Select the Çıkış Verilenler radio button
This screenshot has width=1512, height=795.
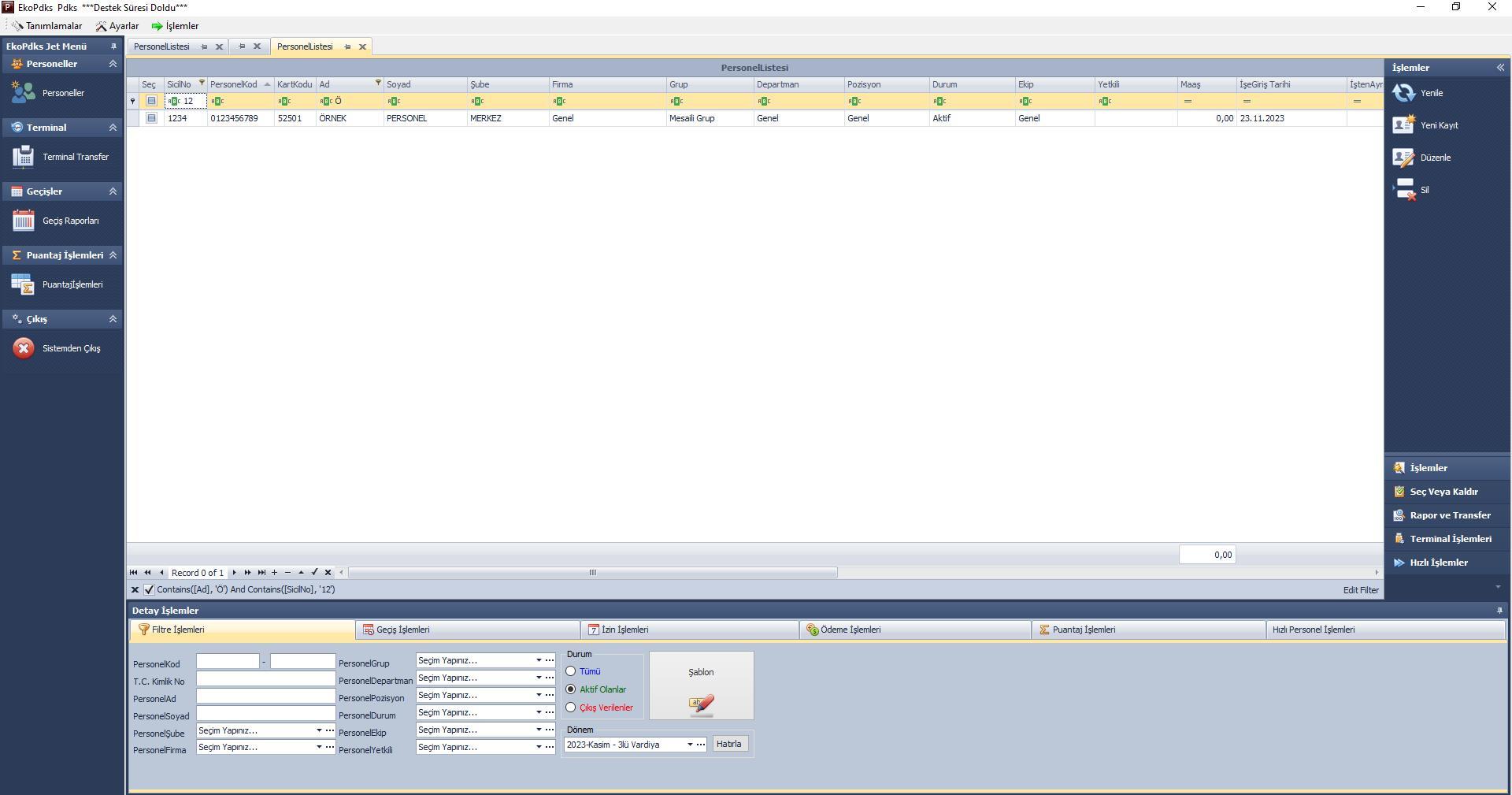[x=571, y=708]
